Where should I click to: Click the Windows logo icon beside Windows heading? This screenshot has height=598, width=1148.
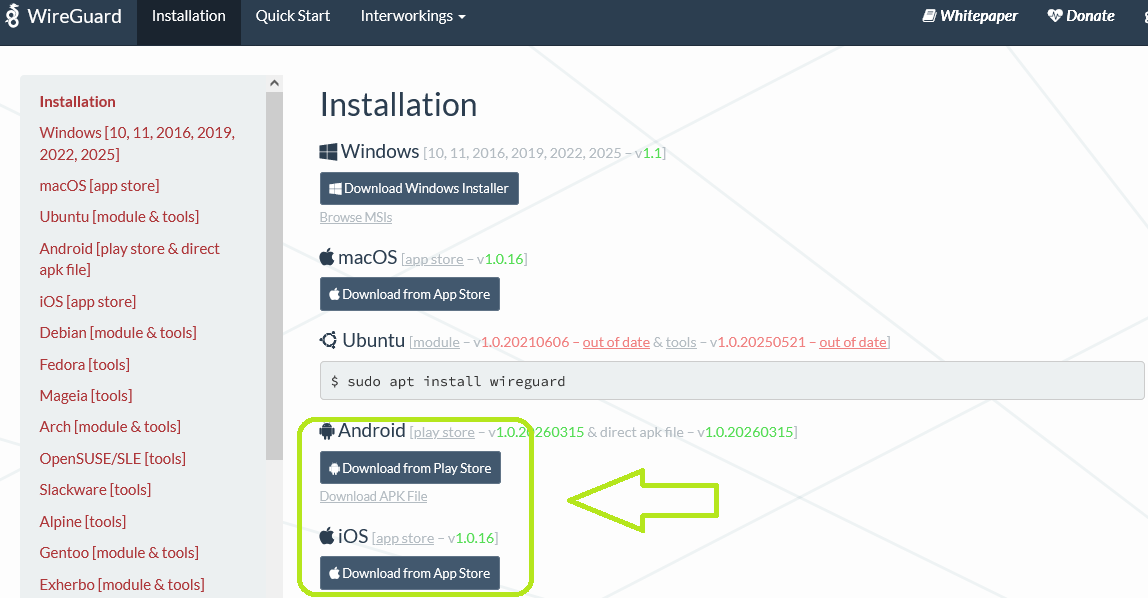tap(328, 152)
